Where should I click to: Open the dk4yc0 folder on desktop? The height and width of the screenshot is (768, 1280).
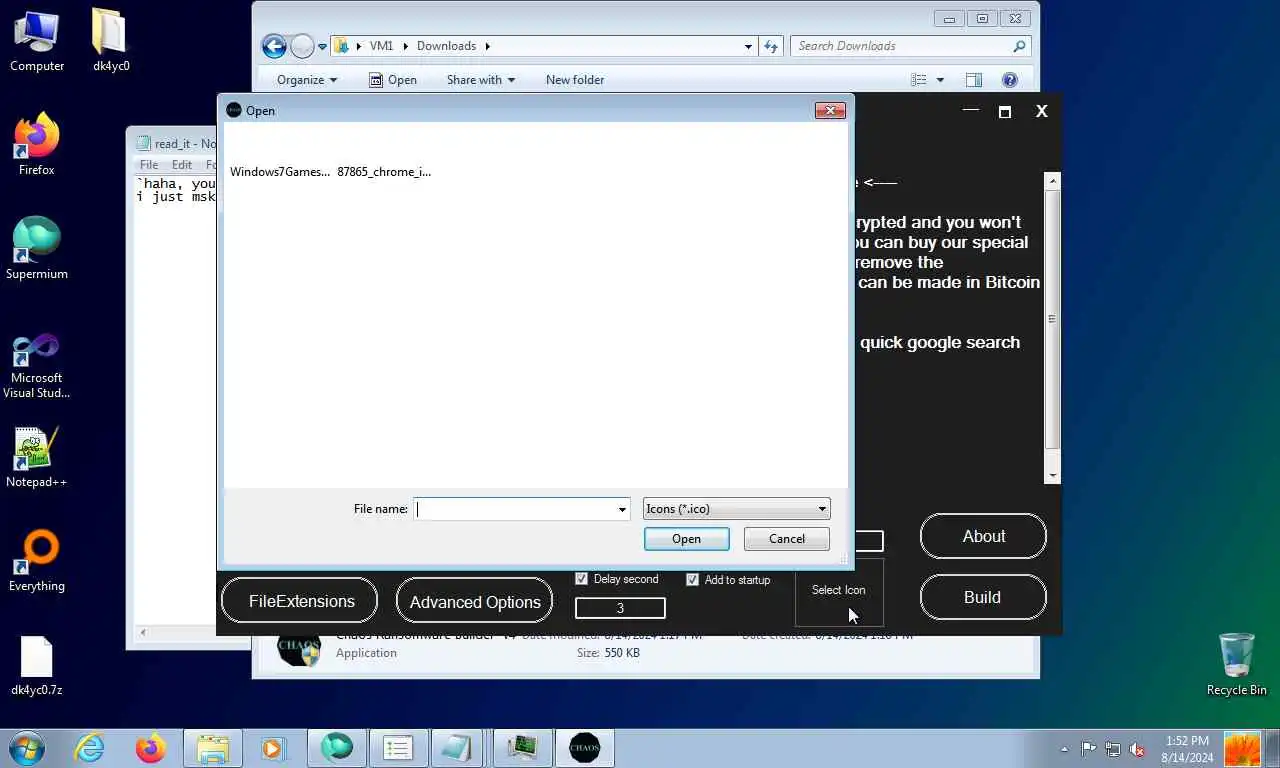111,41
